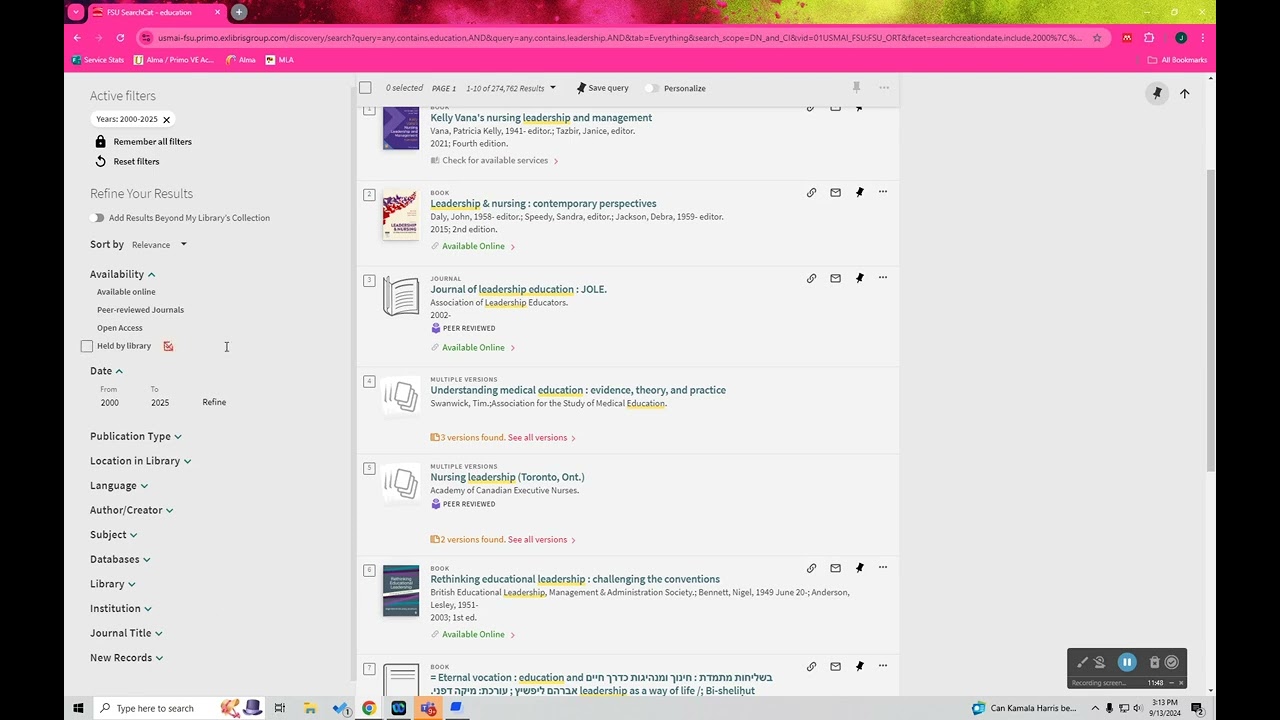Open the Alma / Primo VE bookmark
The height and width of the screenshot is (720, 1280).
pyautogui.click(x=174, y=60)
